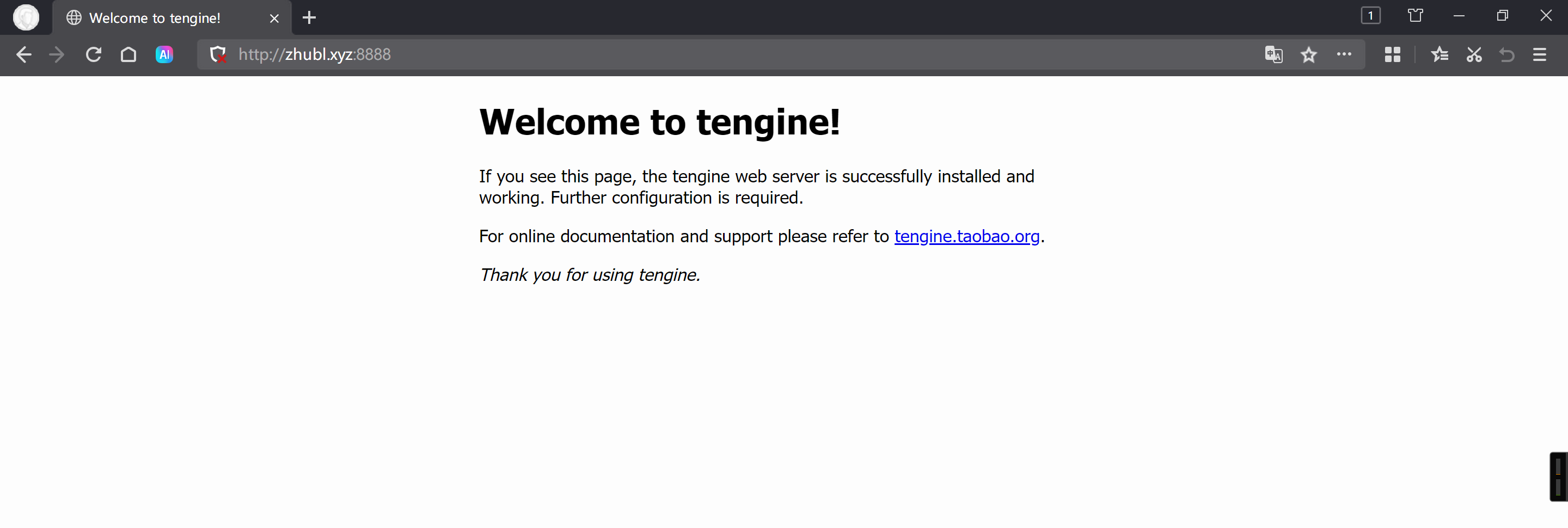Start the screenshot scissors tool
The height and width of the screenshot is (528, 1568).
click(1474, 55)
